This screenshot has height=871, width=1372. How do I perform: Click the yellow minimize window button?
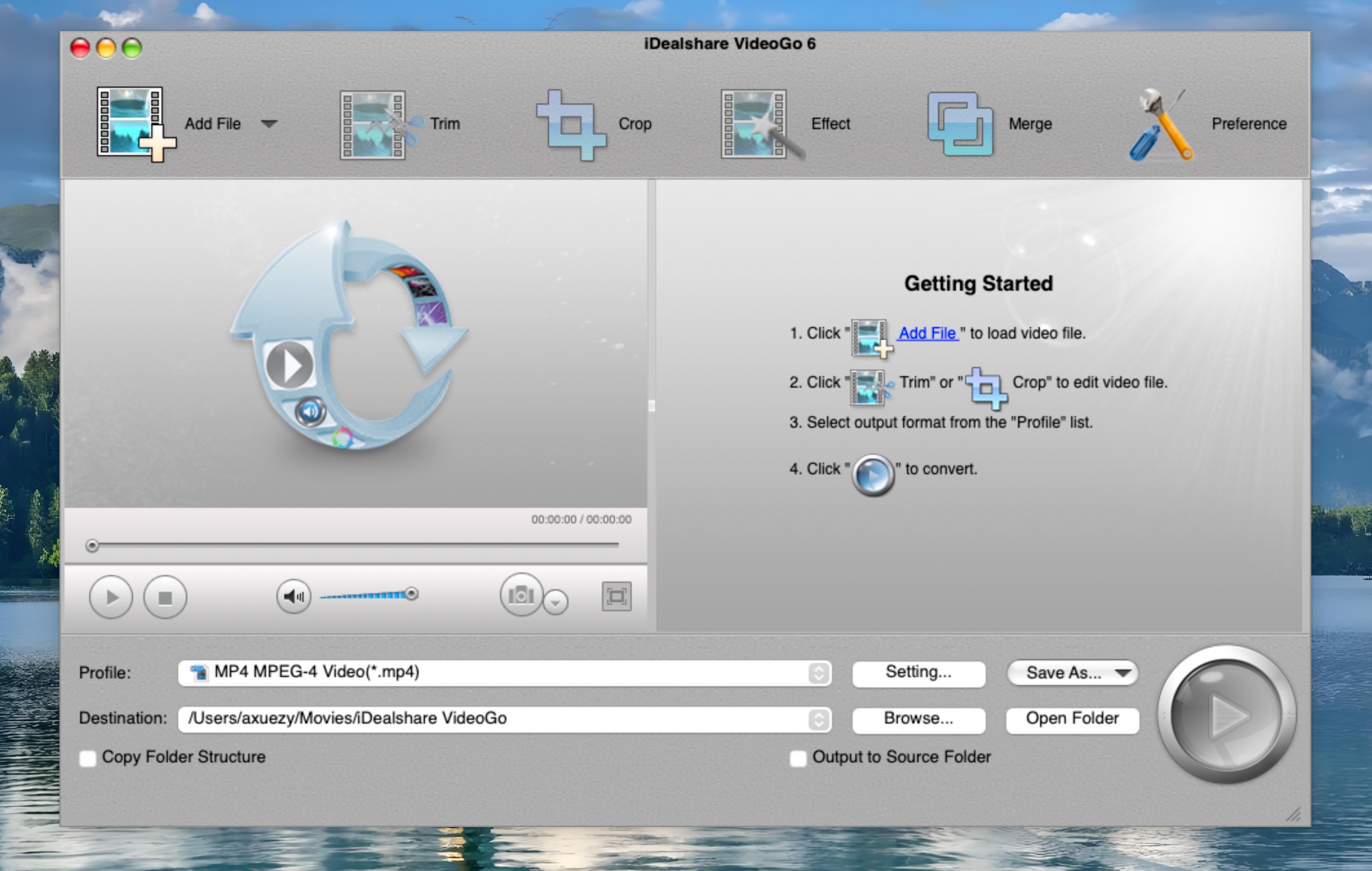[x=106, y=48]
